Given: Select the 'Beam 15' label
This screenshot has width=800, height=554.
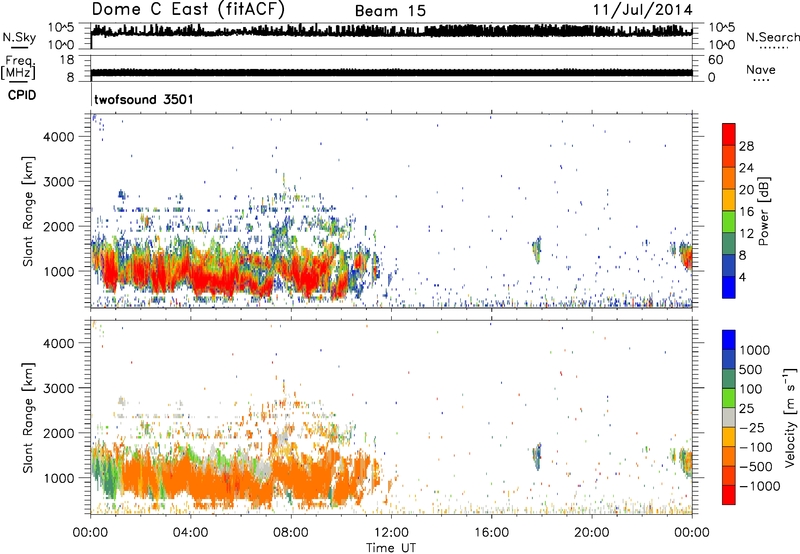Looking at the screenshot, I should tap(390, 11).
